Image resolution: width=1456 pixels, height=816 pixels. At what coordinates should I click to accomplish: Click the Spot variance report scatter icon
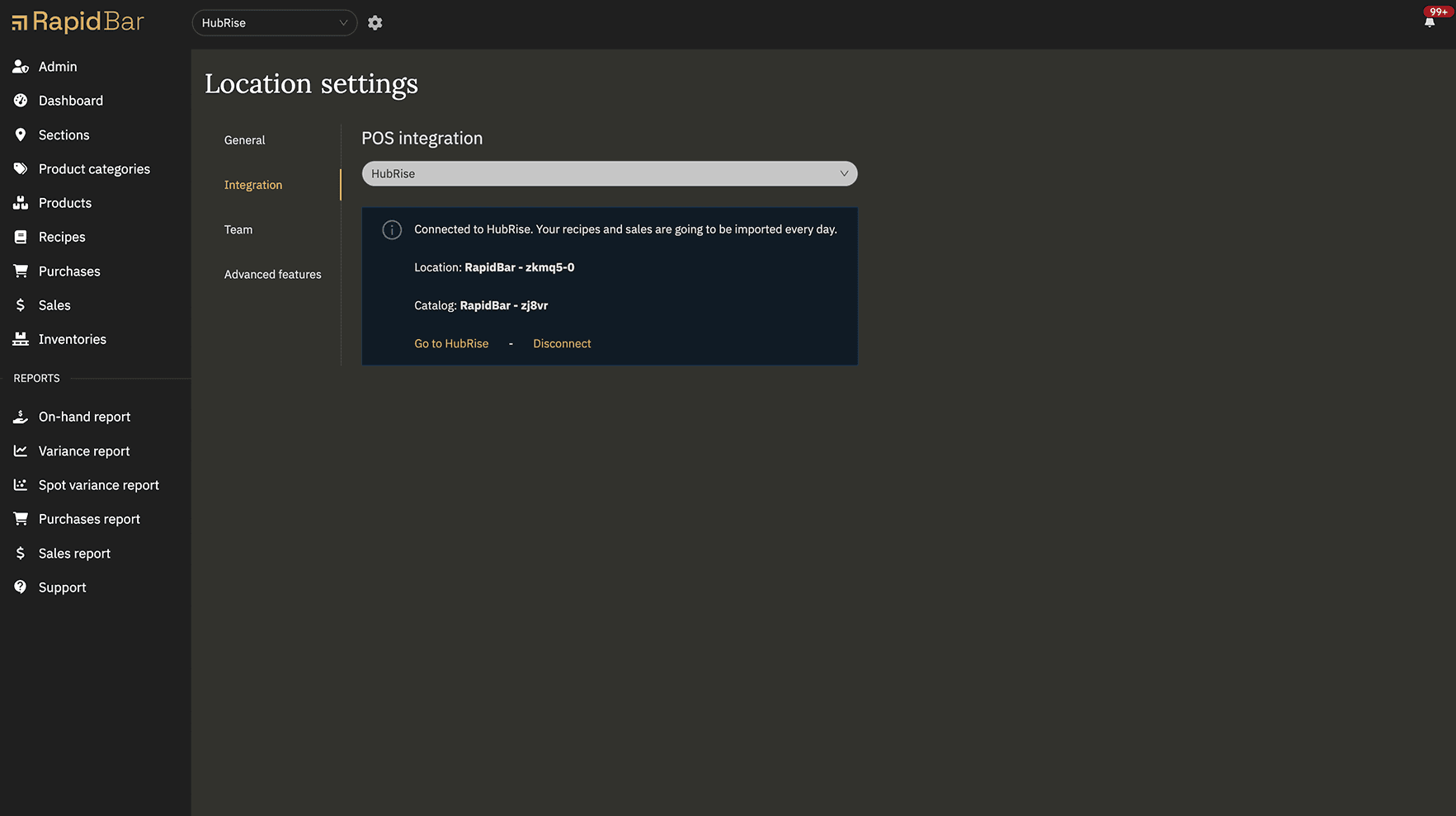pyautogui.click(x=21, y=485)
